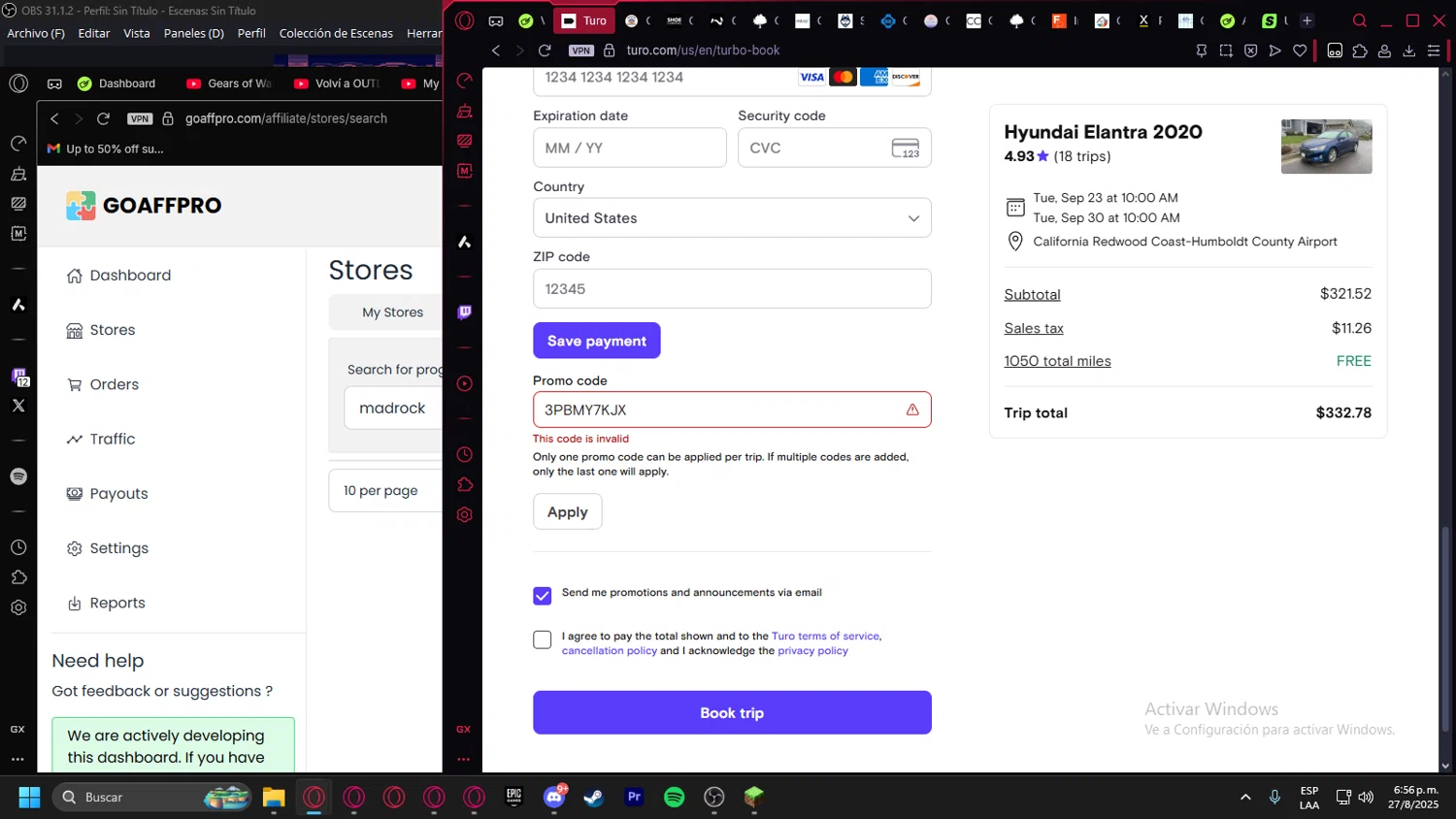This screenshot has width=1456, height=819.
Task: Open GX Cleaner broom in left sidebar
Action: (18, 174)
